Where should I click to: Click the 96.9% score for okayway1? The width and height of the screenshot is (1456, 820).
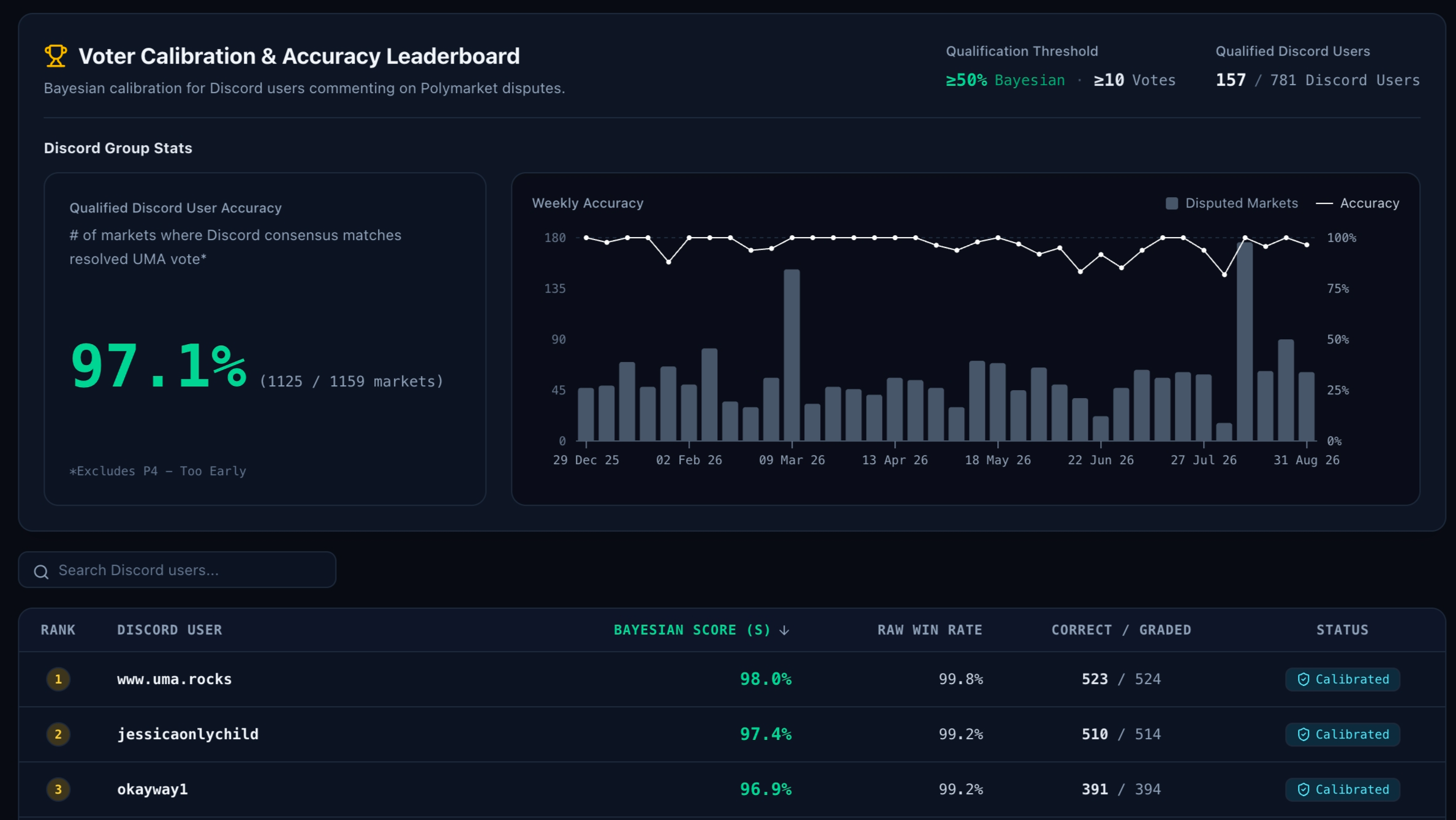pos(766,789)
